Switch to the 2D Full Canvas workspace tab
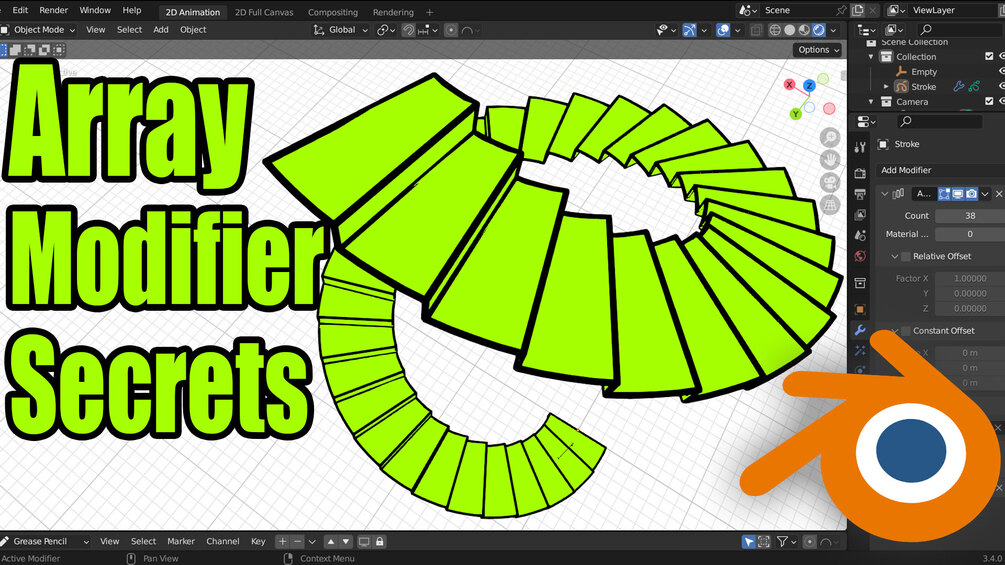Viewport: 1005px width, 565px height. (x=263, y=12)
